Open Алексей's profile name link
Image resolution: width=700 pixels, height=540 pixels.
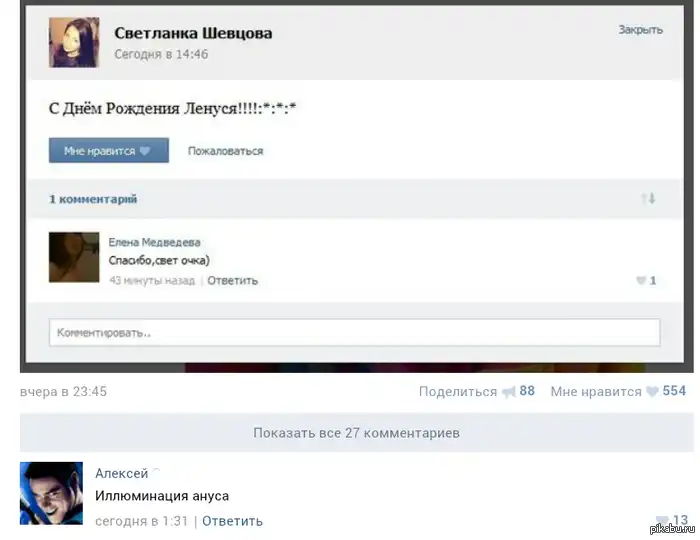click(121, 473)
